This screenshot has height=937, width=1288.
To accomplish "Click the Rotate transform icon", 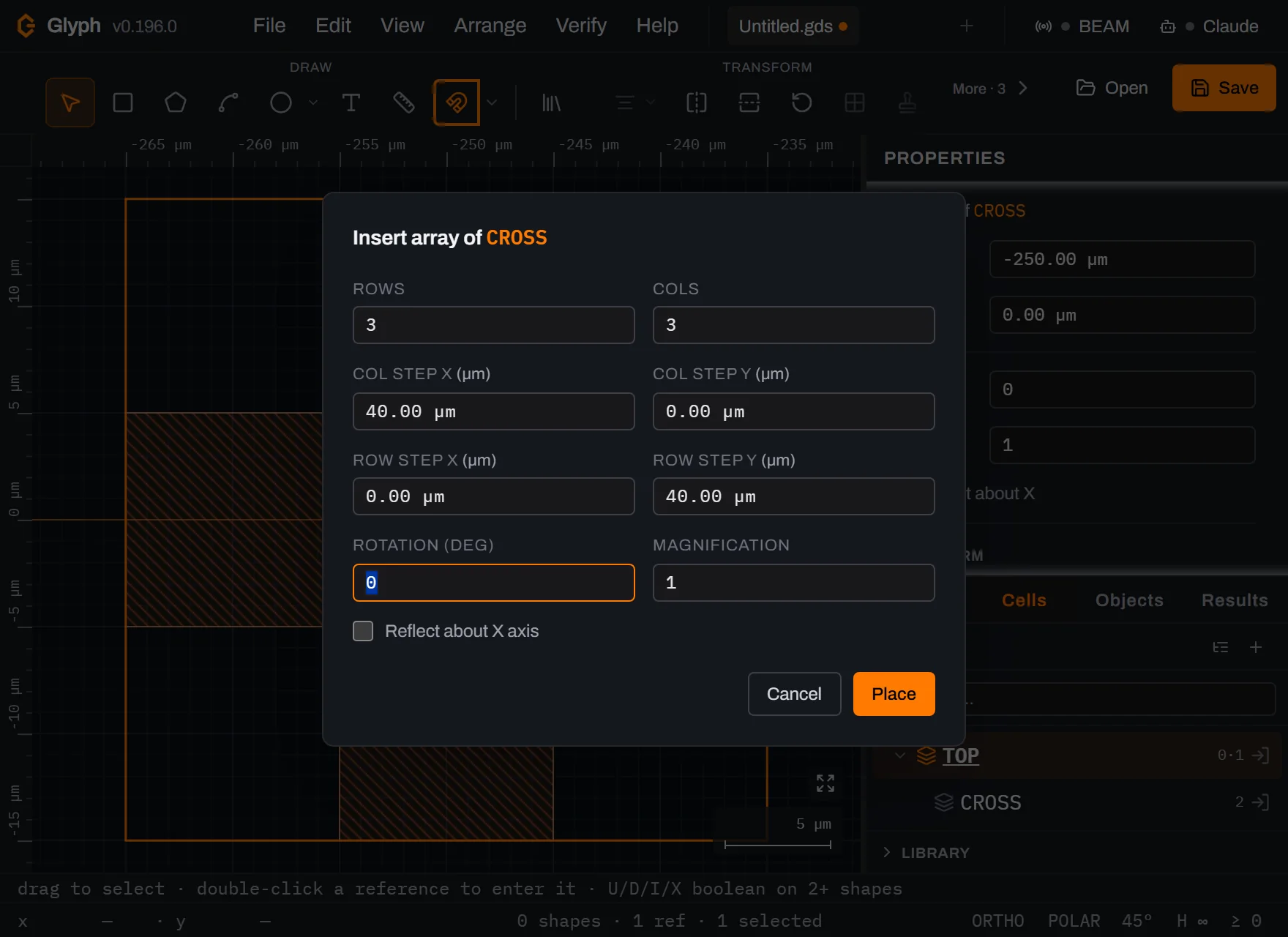I will 802,102.
